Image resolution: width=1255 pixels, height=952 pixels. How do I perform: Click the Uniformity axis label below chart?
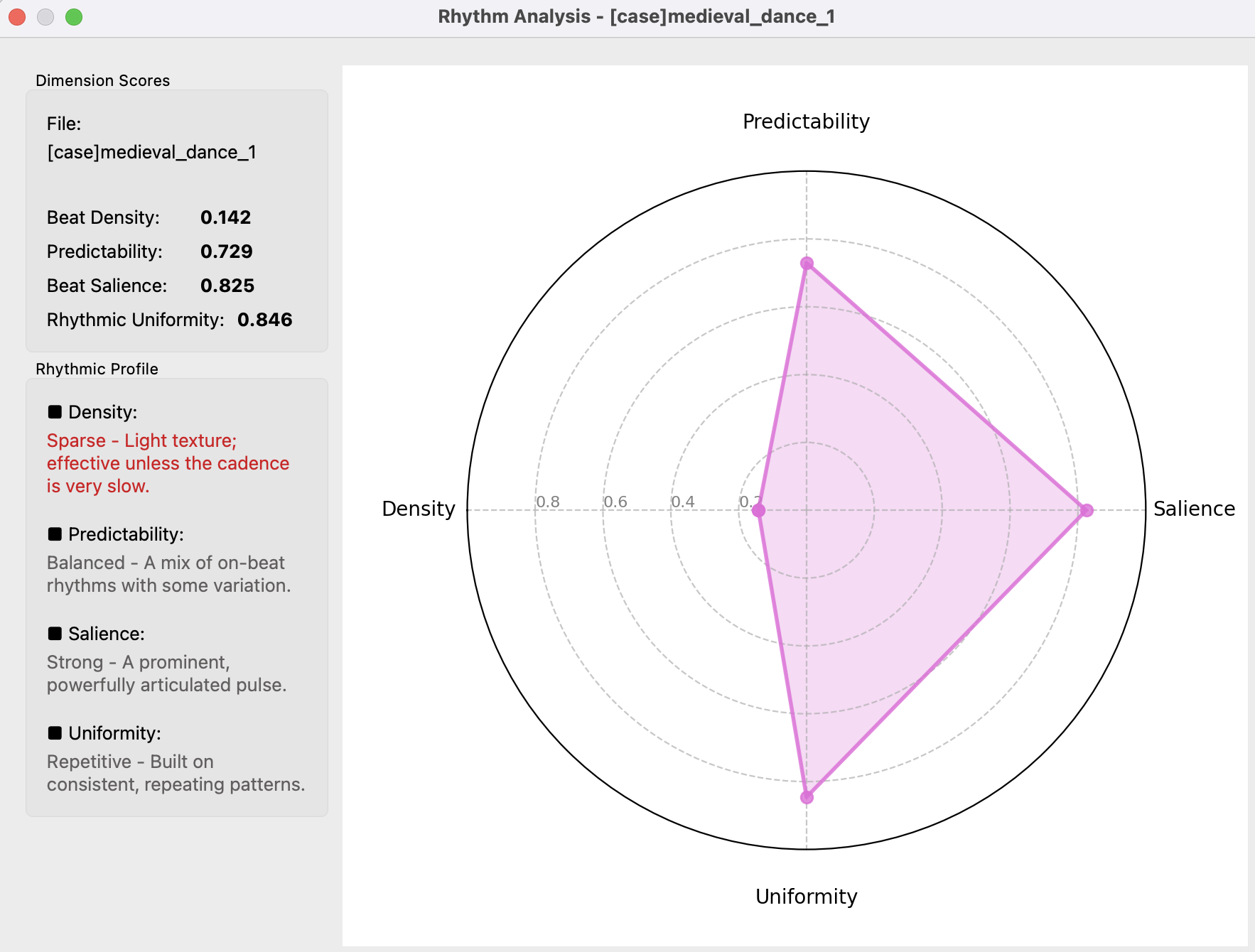[x=806, y=897]
